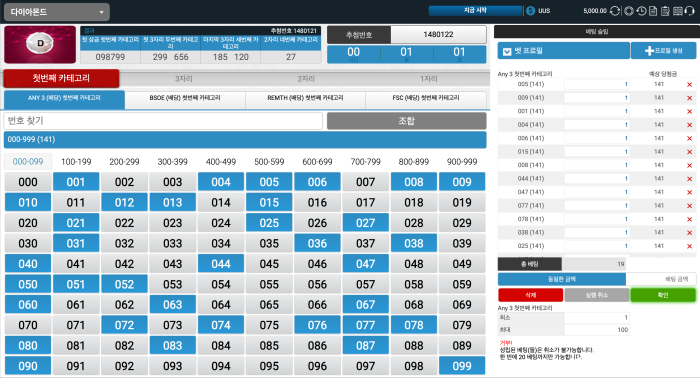
Task: Click the dollar currency icon beside UUS
Action: point(530,11)
